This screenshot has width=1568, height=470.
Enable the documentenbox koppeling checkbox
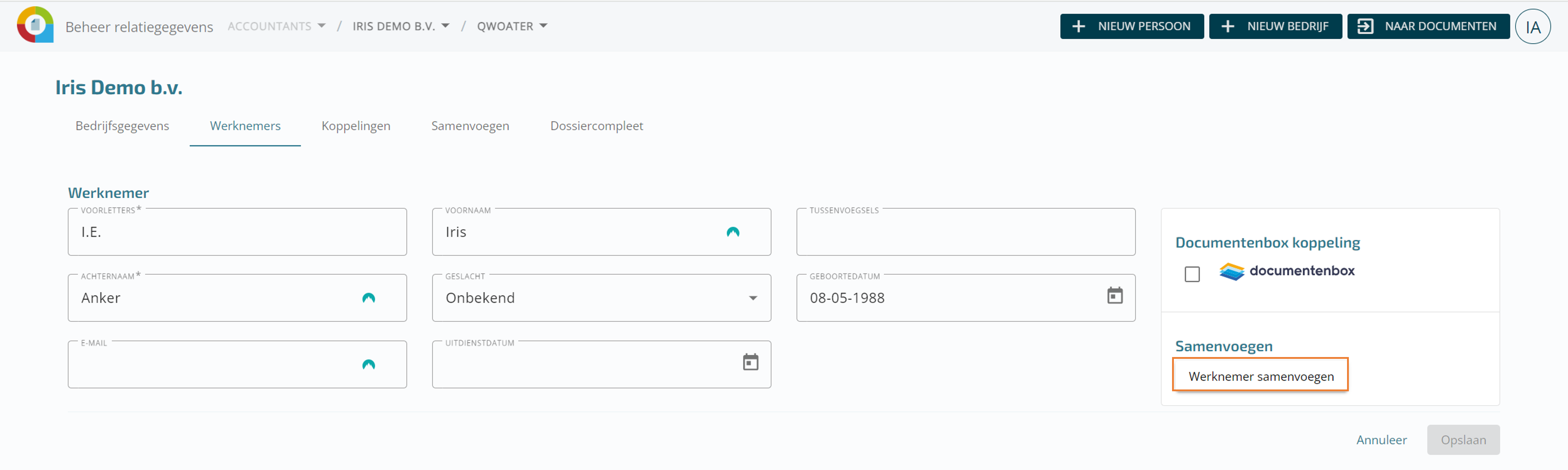1192,274
